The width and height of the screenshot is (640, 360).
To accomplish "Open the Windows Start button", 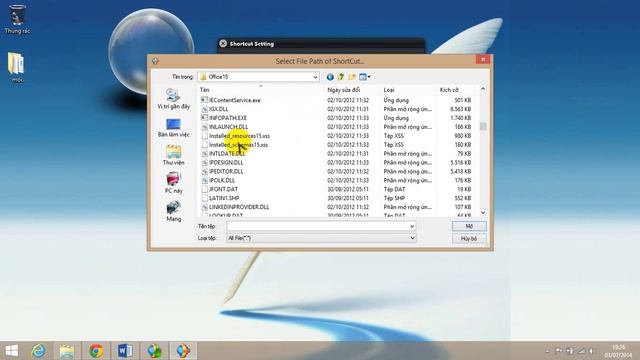I will [x=11, y=351].
